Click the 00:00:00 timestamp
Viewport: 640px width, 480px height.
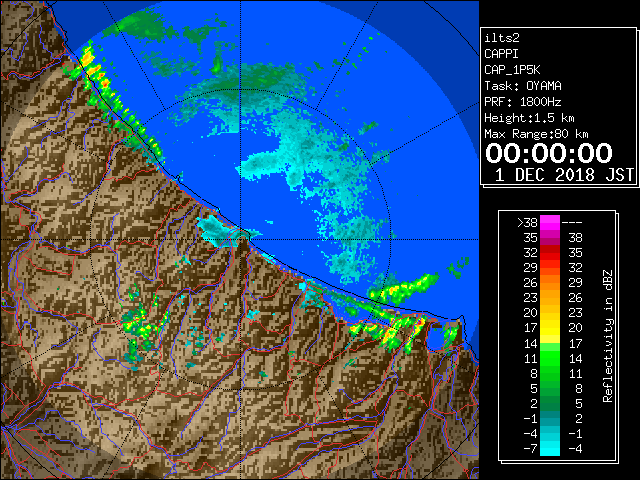549,153
